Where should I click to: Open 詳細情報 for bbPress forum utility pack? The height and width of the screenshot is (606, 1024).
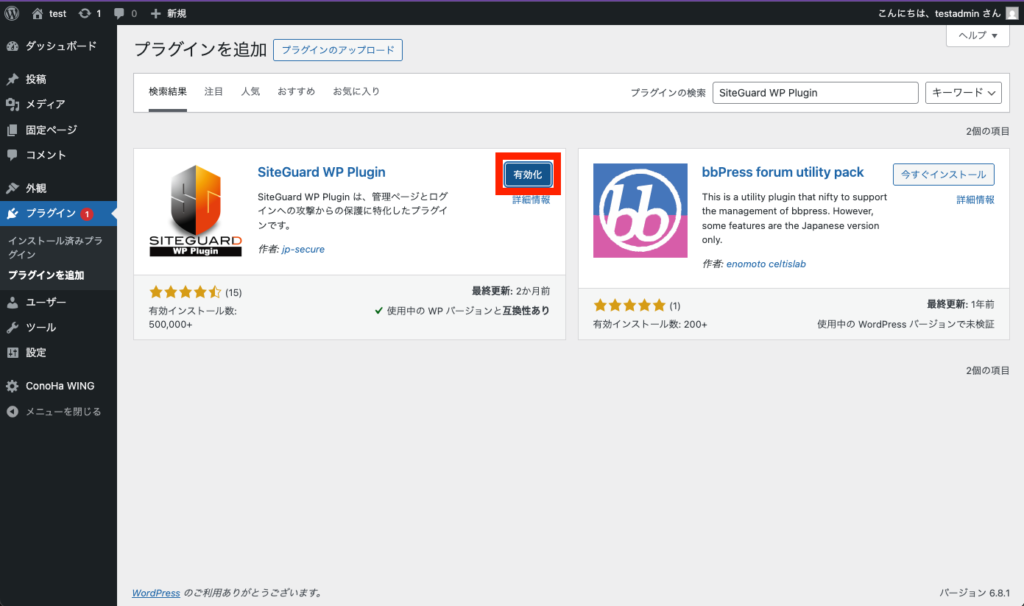point(976,200)
